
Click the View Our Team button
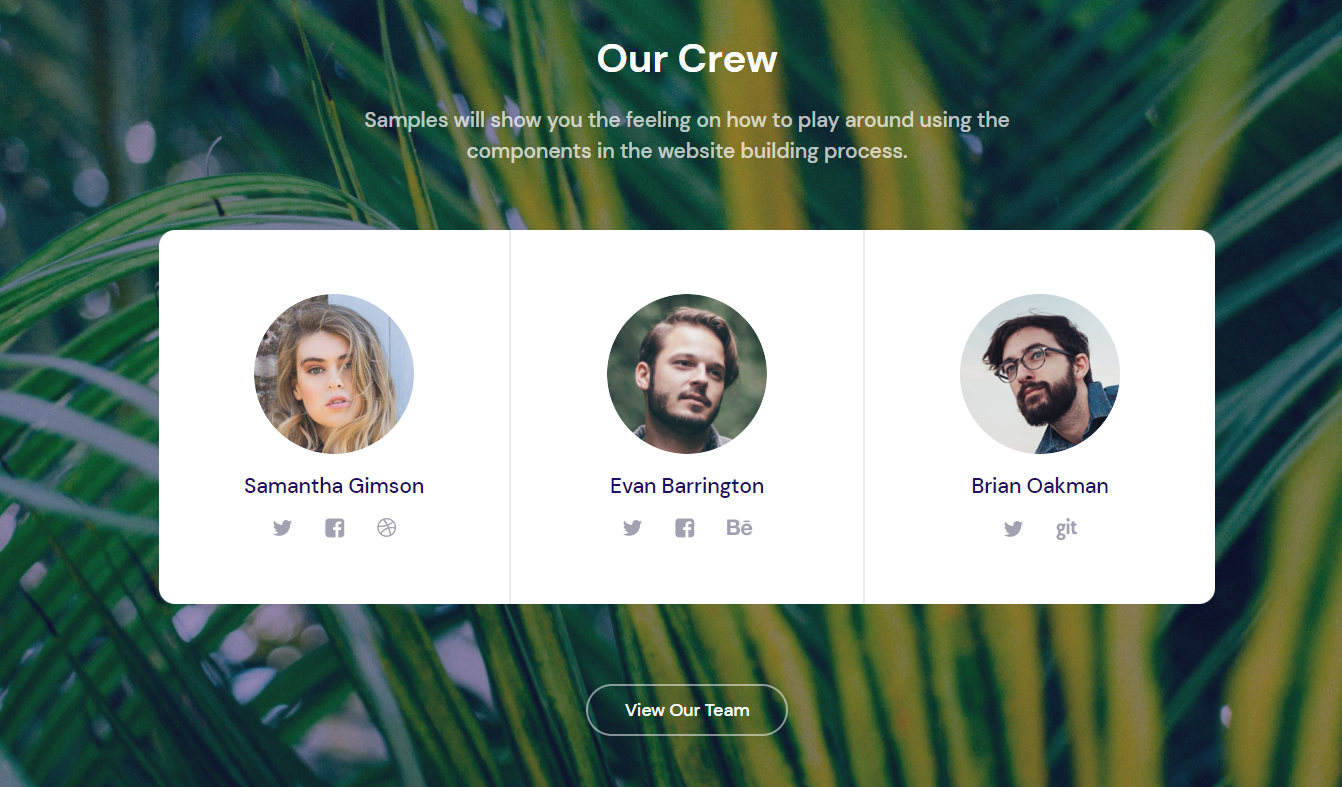[687, 710]
